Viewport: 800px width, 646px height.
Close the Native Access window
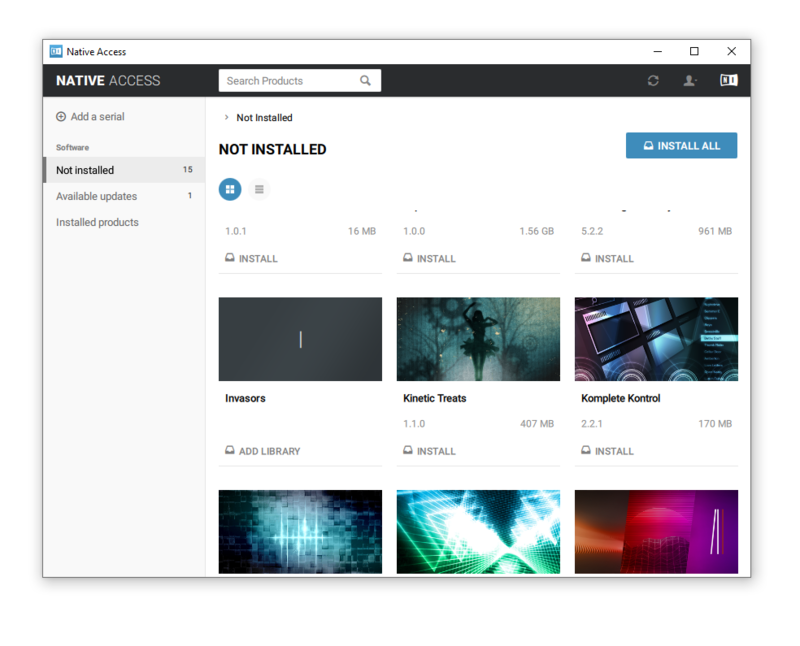[x=731, y=52]
